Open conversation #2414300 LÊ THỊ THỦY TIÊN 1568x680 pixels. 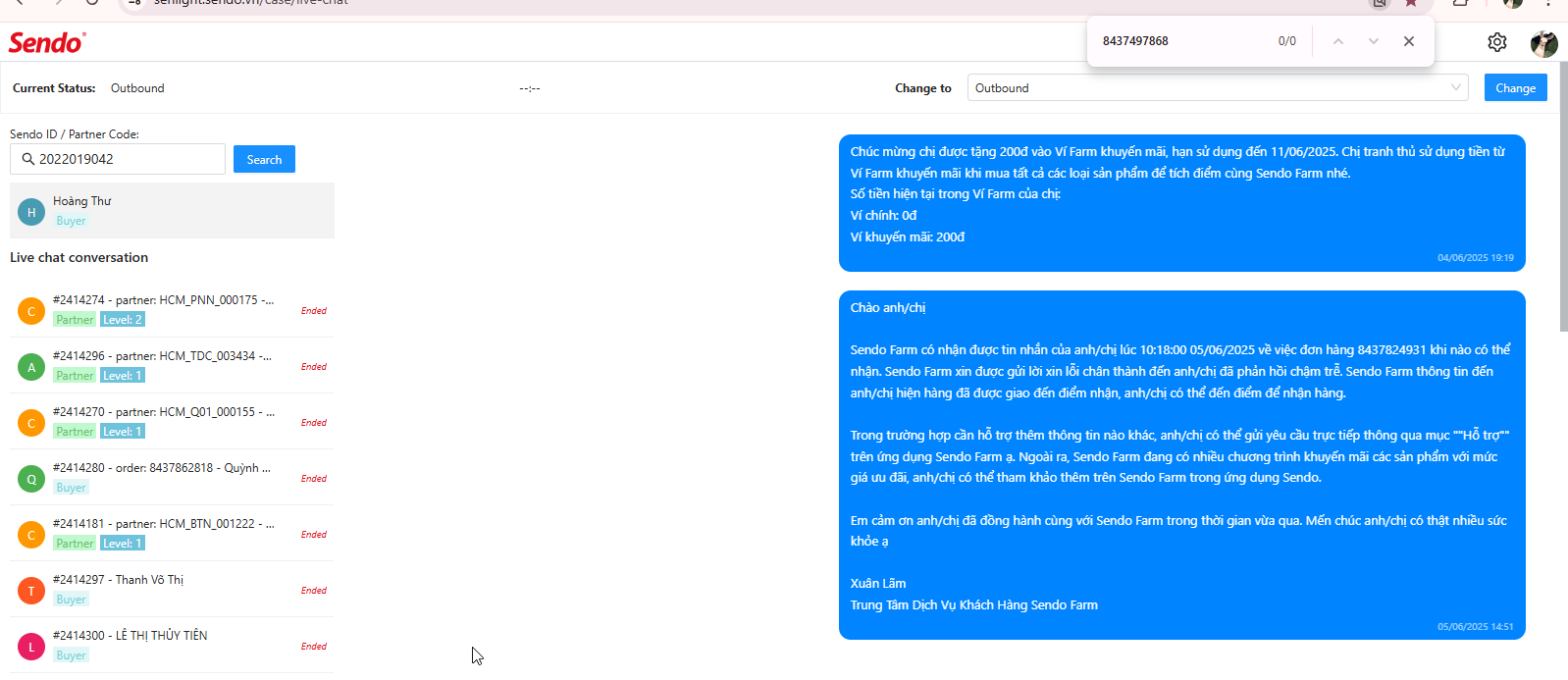[172, 646]
